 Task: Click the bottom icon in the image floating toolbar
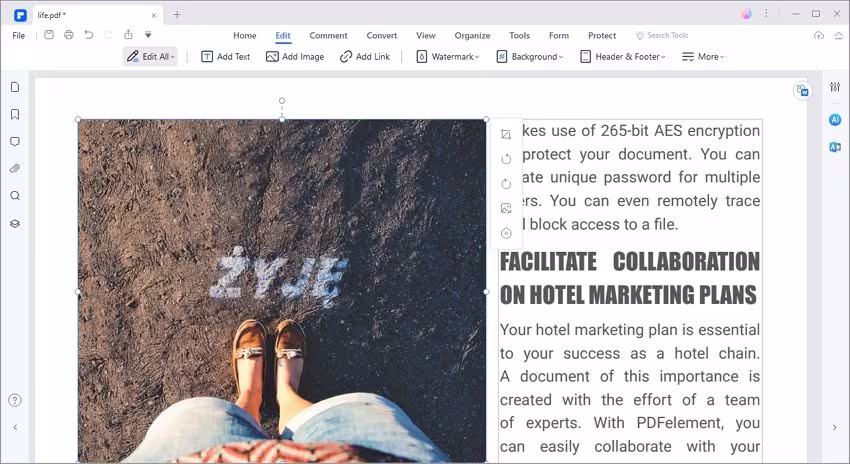pyautogui.click(x=506, y=233)
